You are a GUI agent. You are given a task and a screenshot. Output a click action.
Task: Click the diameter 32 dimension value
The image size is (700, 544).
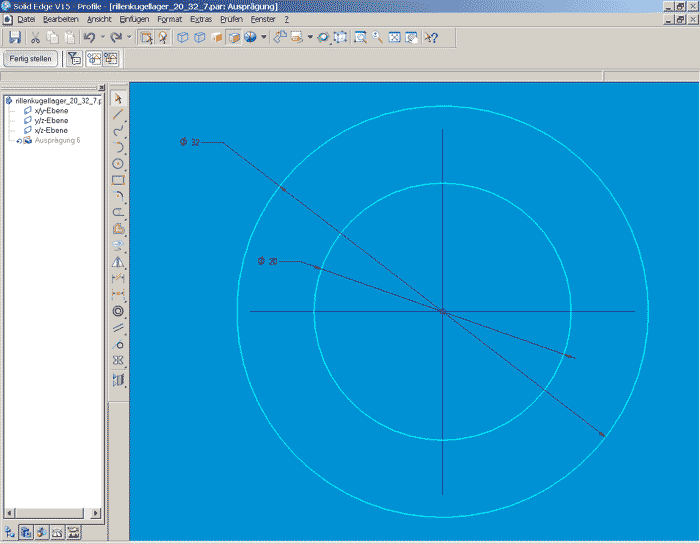195,143
